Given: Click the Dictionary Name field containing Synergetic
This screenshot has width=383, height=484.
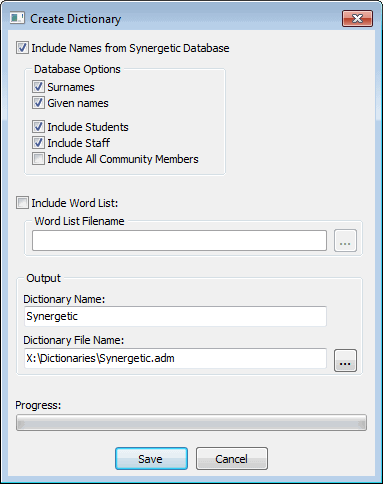Looking at the screenshot, I should point(175,316).
